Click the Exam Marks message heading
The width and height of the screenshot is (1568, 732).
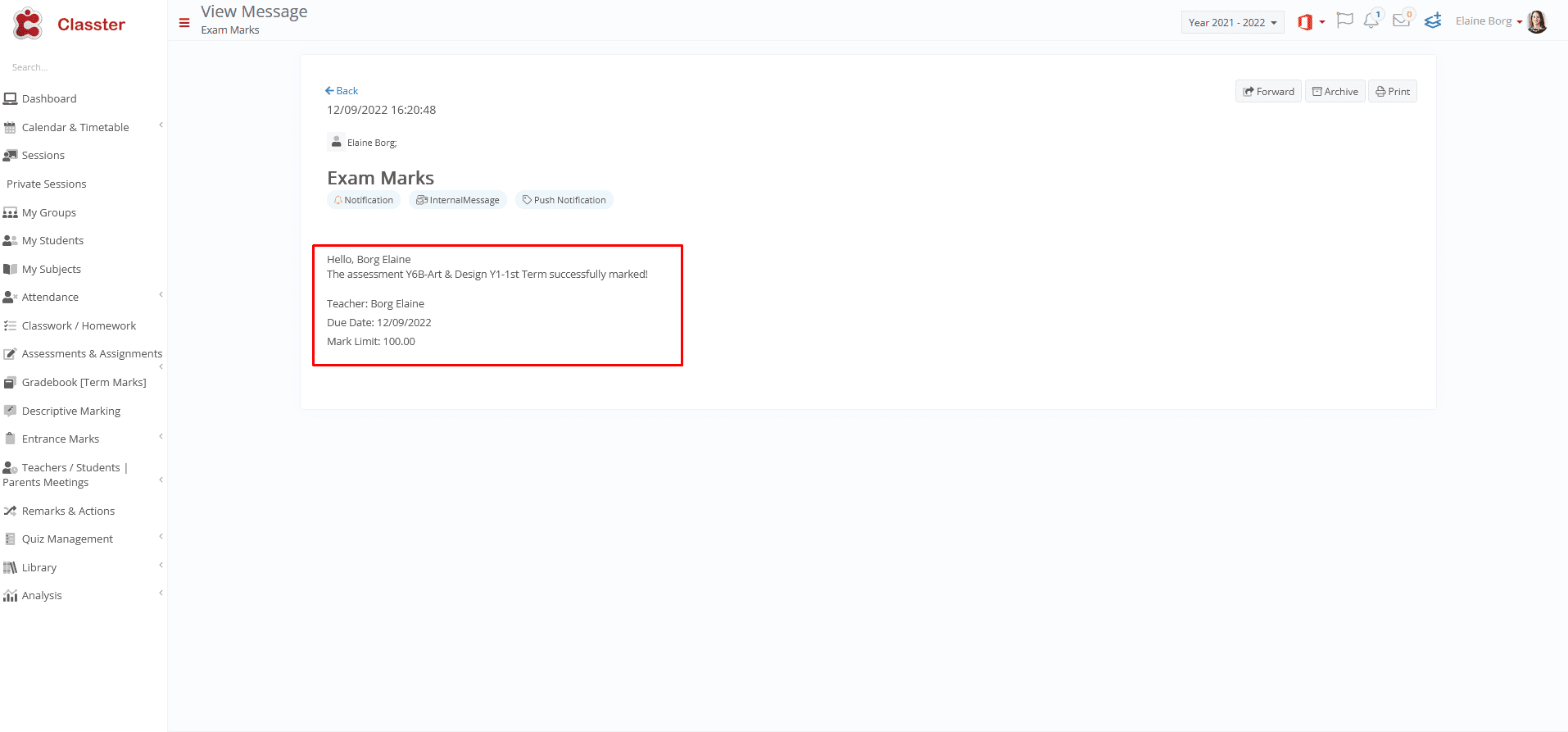coord(380,178)
